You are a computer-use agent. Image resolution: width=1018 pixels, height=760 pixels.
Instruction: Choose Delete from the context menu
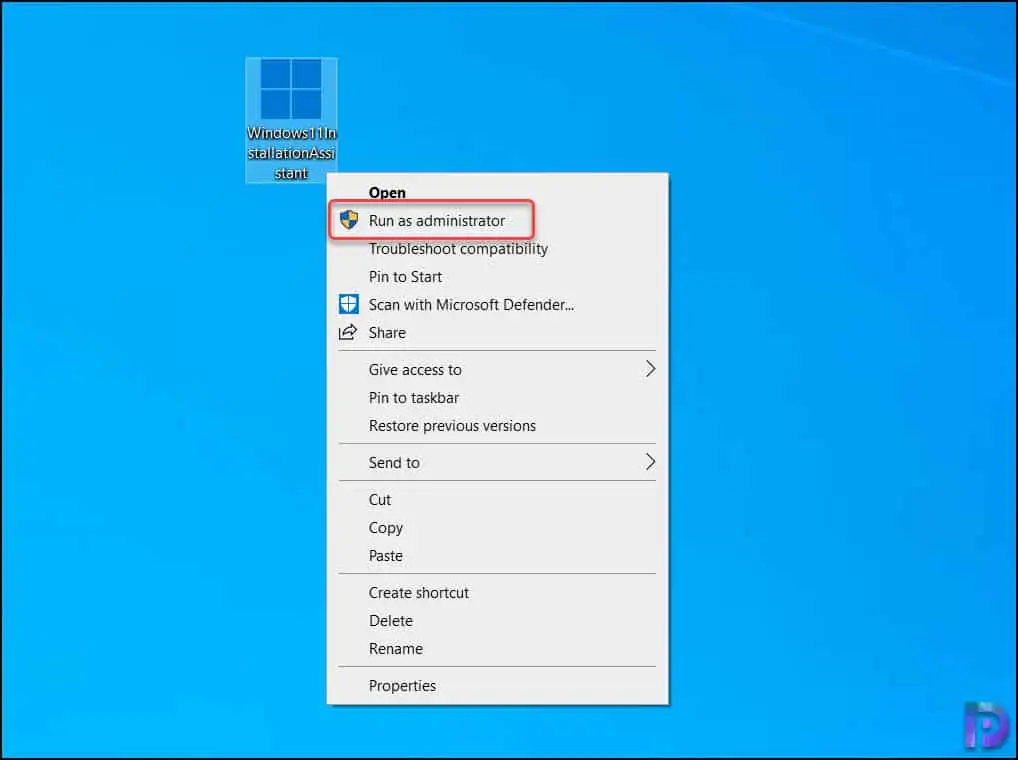497,620
